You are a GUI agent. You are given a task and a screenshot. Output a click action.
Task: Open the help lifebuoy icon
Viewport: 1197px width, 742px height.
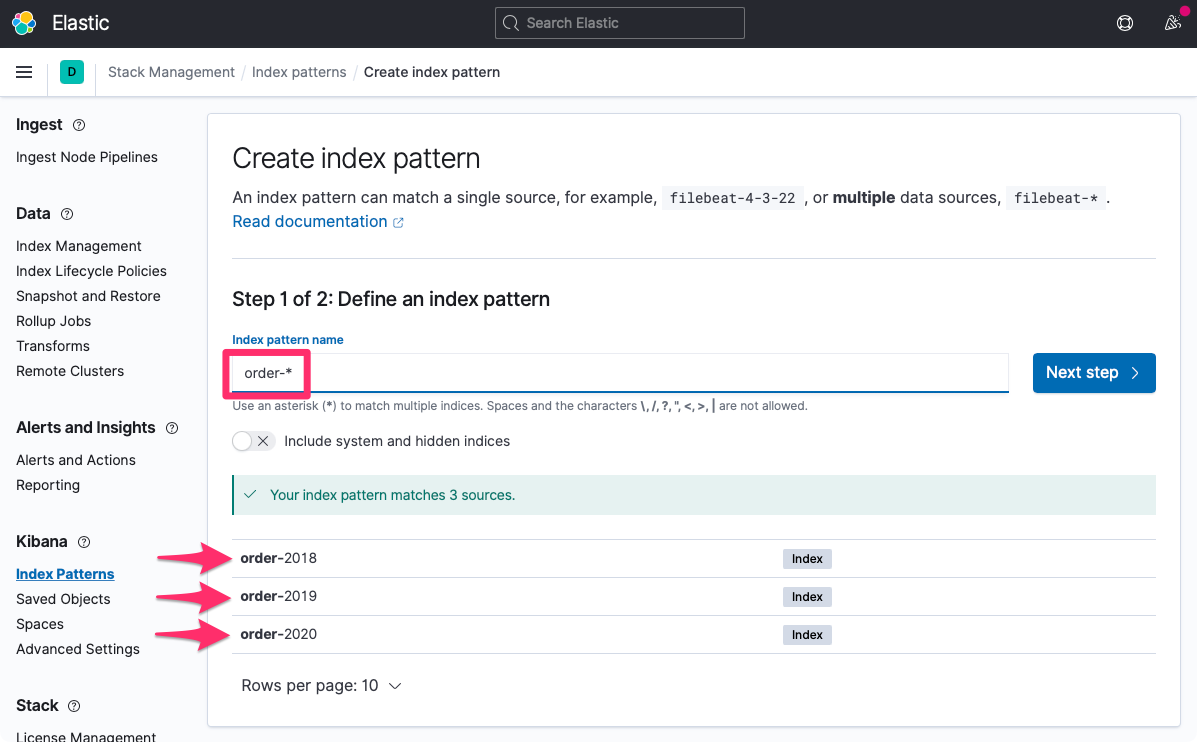click(x=1125, y=23)
